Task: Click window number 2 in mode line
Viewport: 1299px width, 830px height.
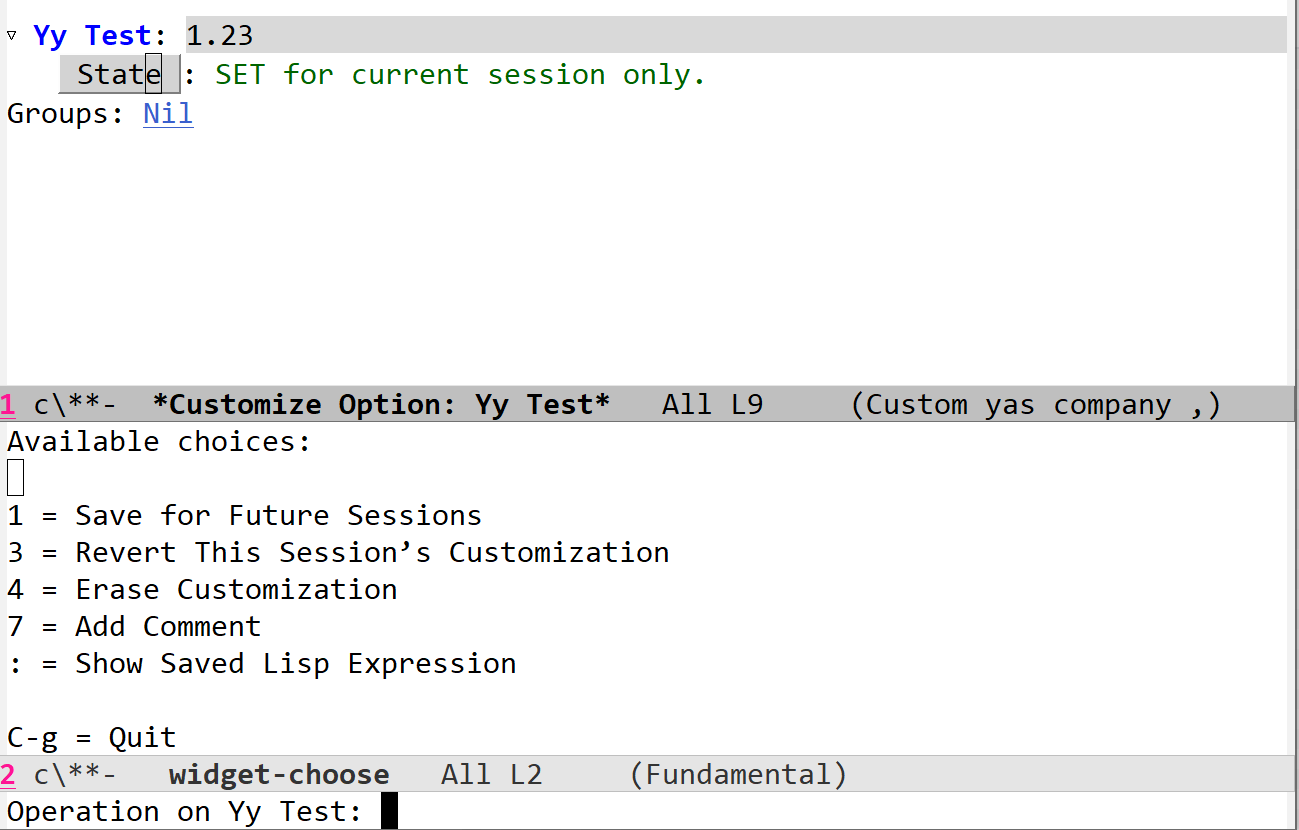Action: tap(8, 775)
